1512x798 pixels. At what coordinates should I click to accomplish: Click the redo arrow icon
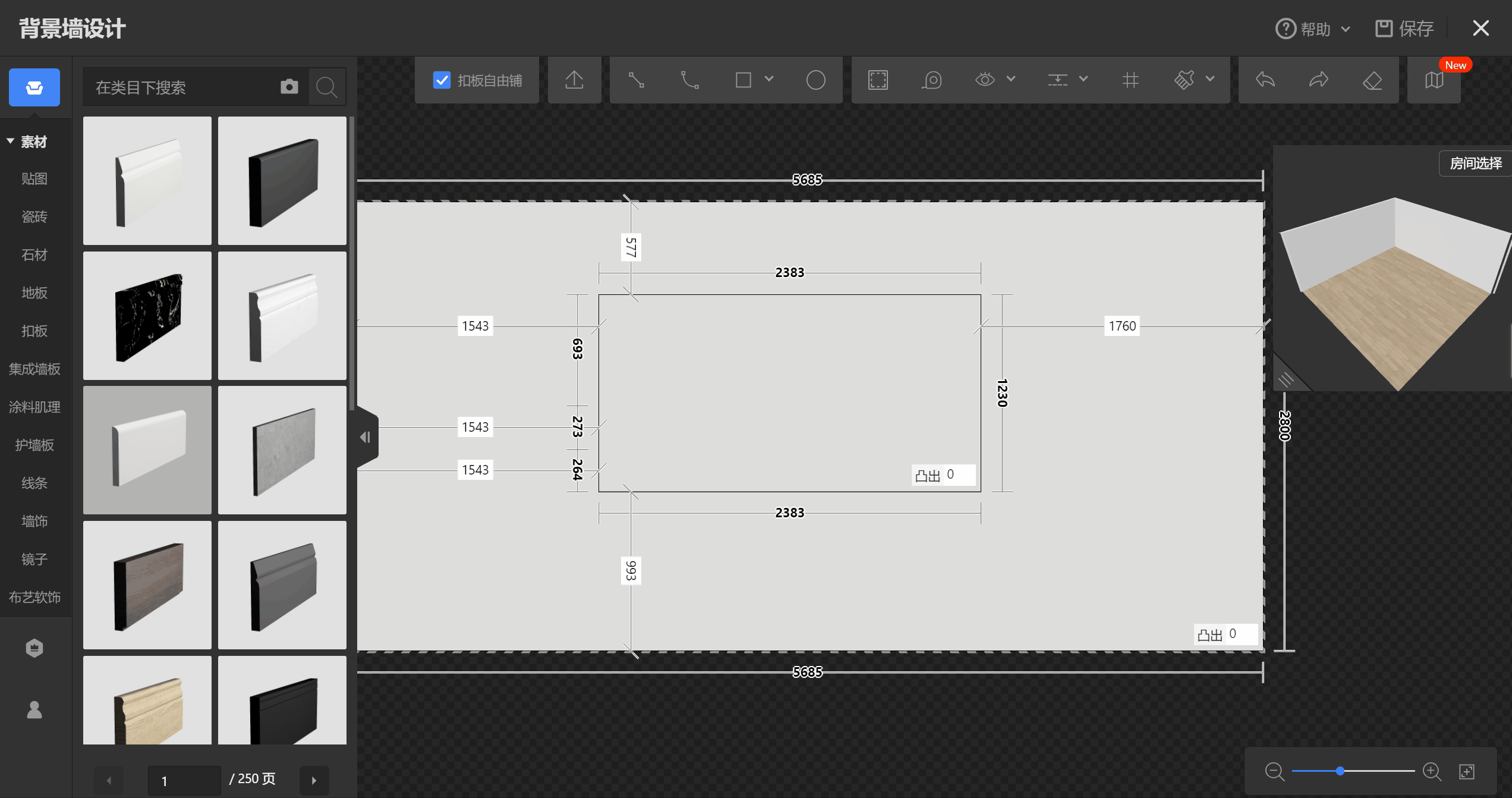(1318, 80)
